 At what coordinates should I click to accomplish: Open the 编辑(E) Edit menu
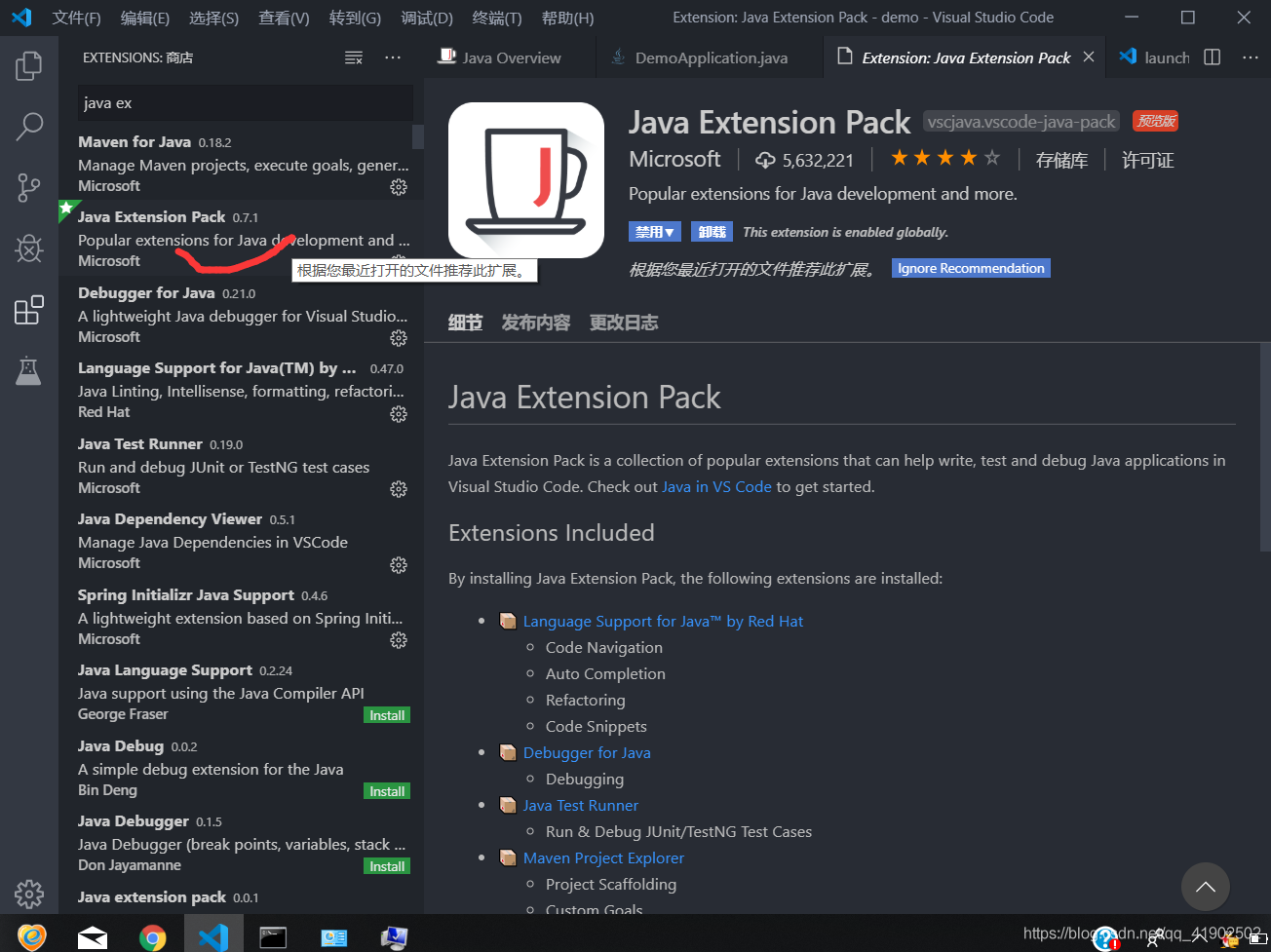point(144,18)
